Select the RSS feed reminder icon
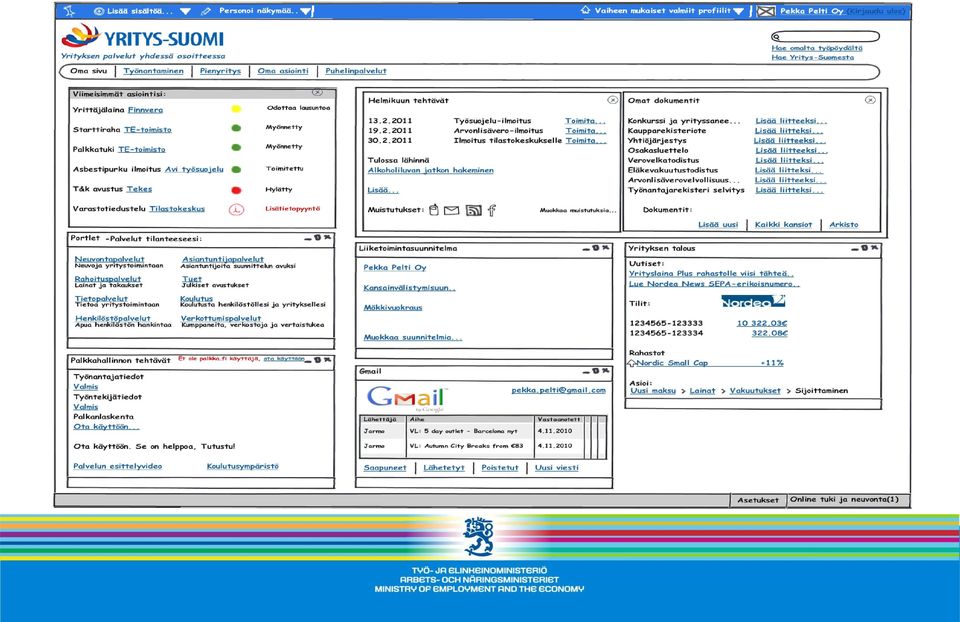The height and width of the screenshot is (622, 960). 473,211
